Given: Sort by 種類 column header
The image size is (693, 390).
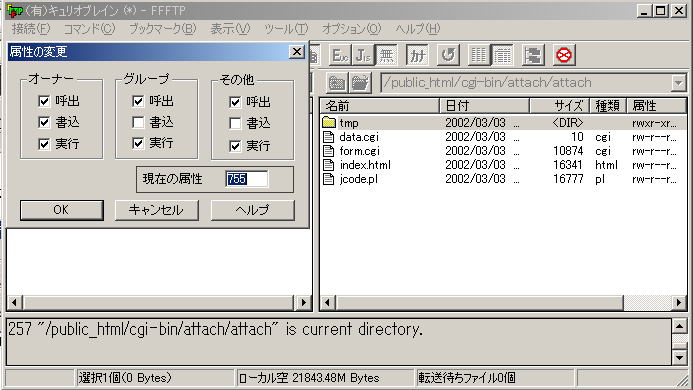Looking at the screenshot, I should [x=608, y=106].
